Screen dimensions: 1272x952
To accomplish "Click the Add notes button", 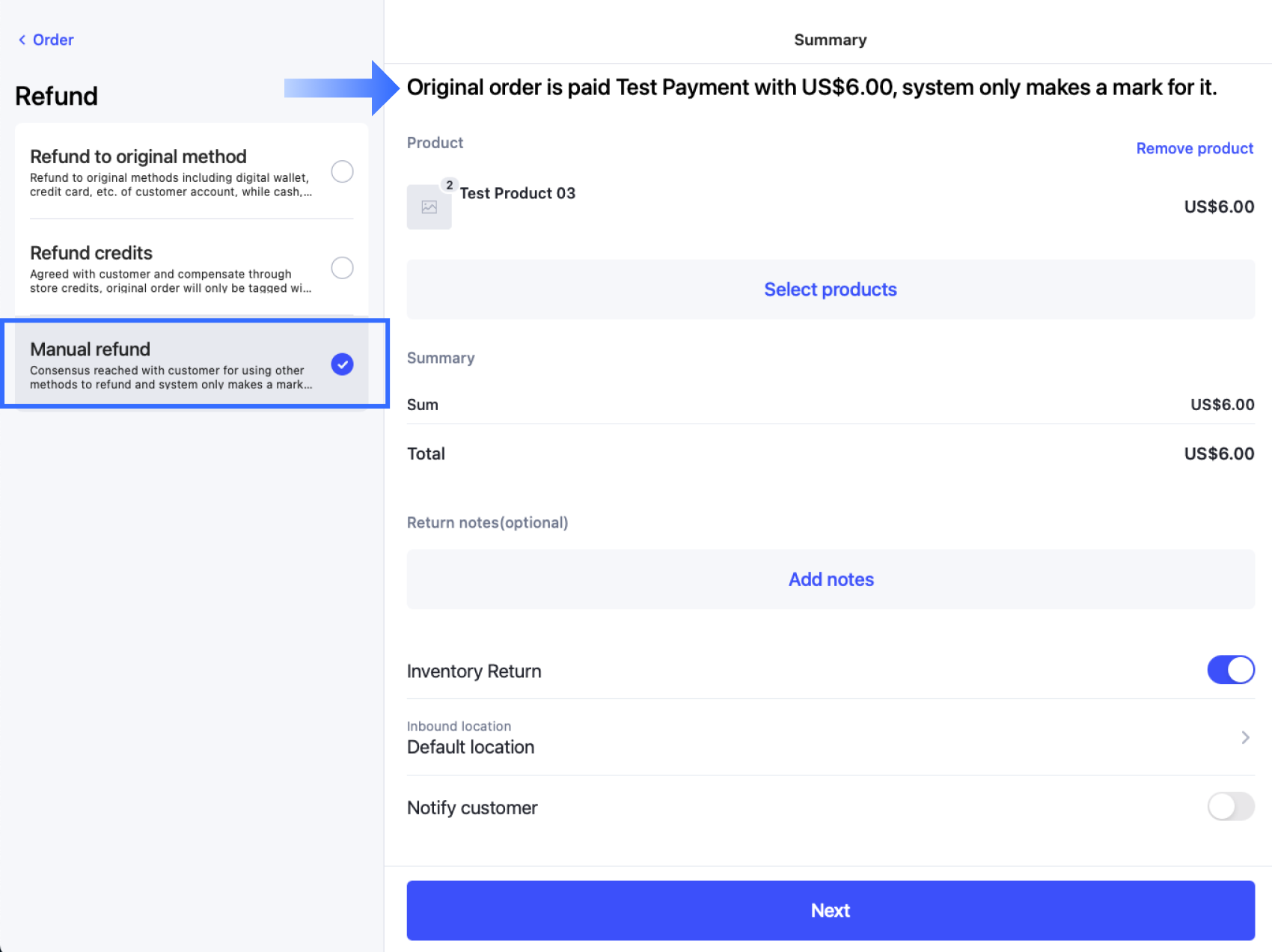I will pyautogui.click(x=831, y=579).
